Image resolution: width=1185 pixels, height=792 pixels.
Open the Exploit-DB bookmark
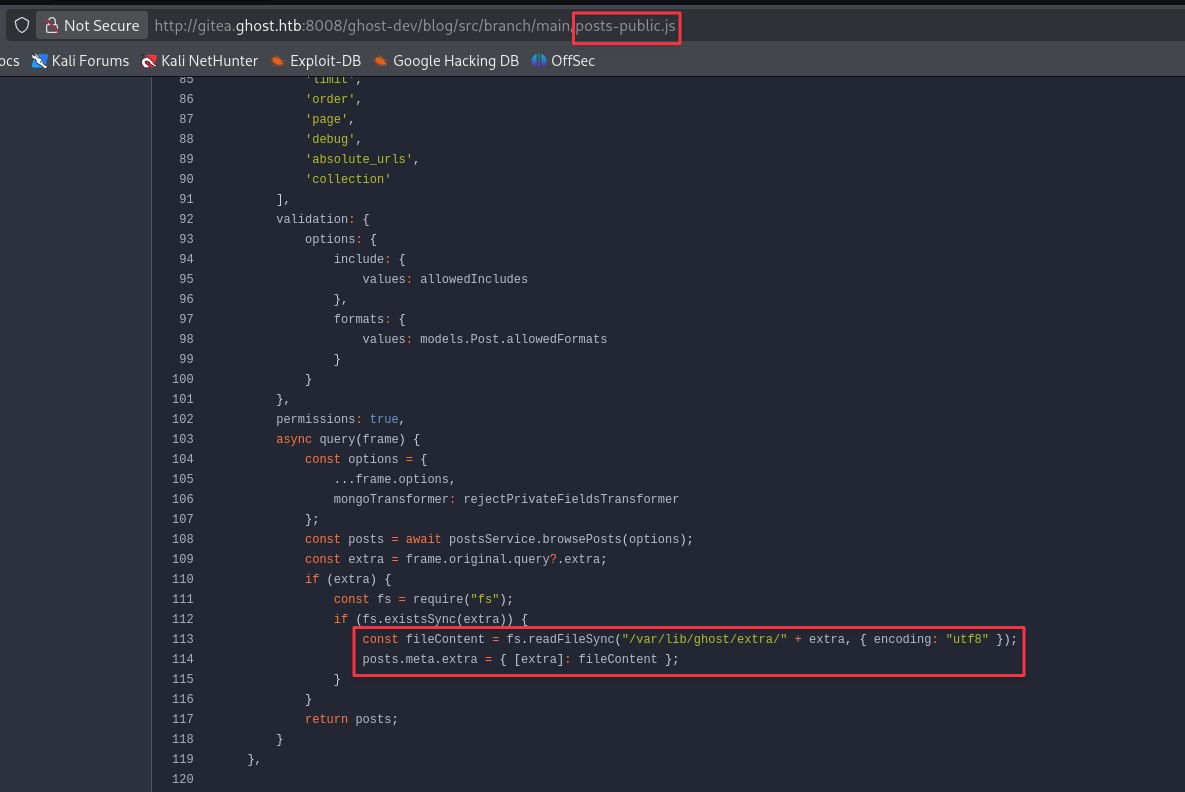316,61
